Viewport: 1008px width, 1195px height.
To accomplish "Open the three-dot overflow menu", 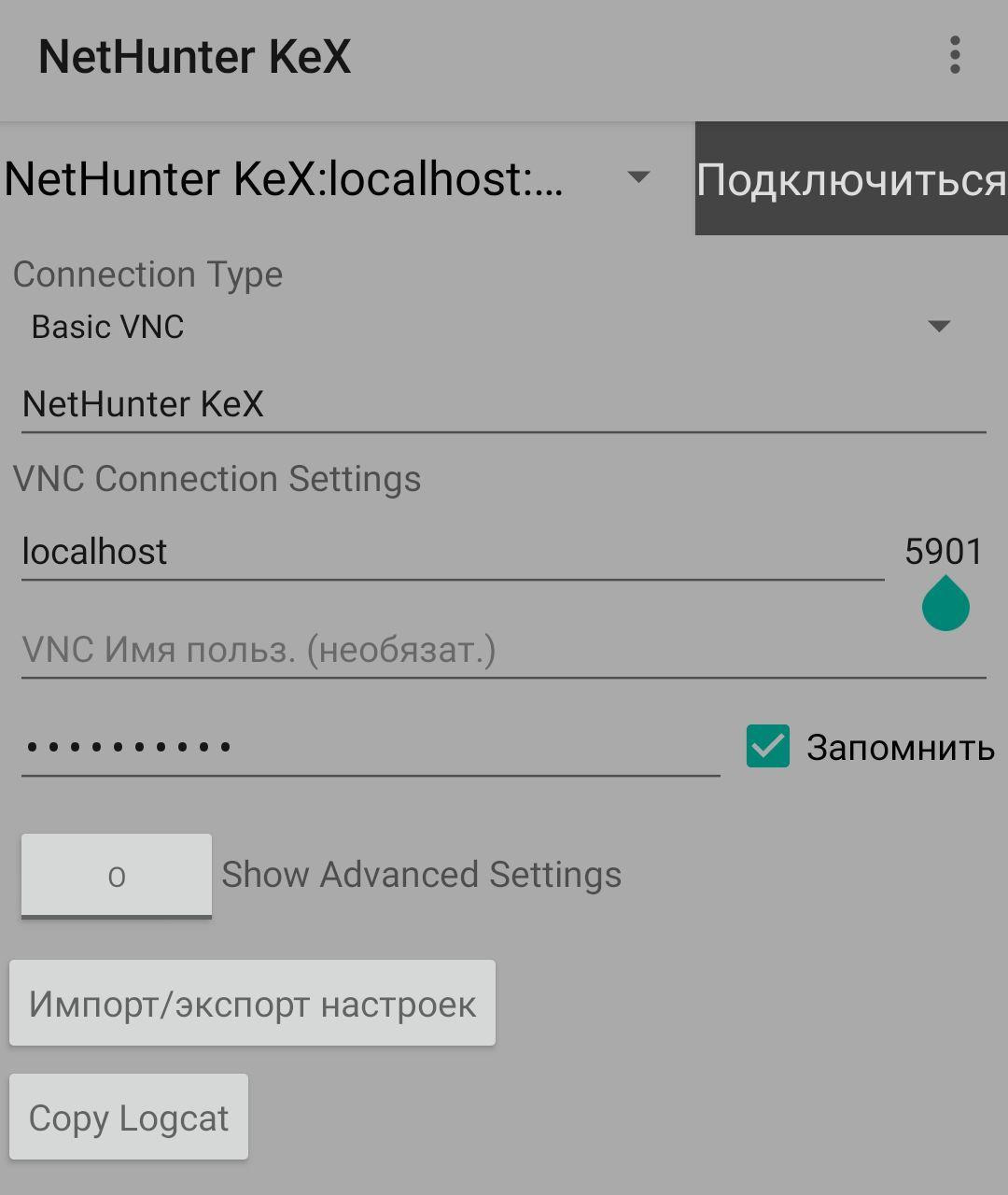I will pos(954,55).
